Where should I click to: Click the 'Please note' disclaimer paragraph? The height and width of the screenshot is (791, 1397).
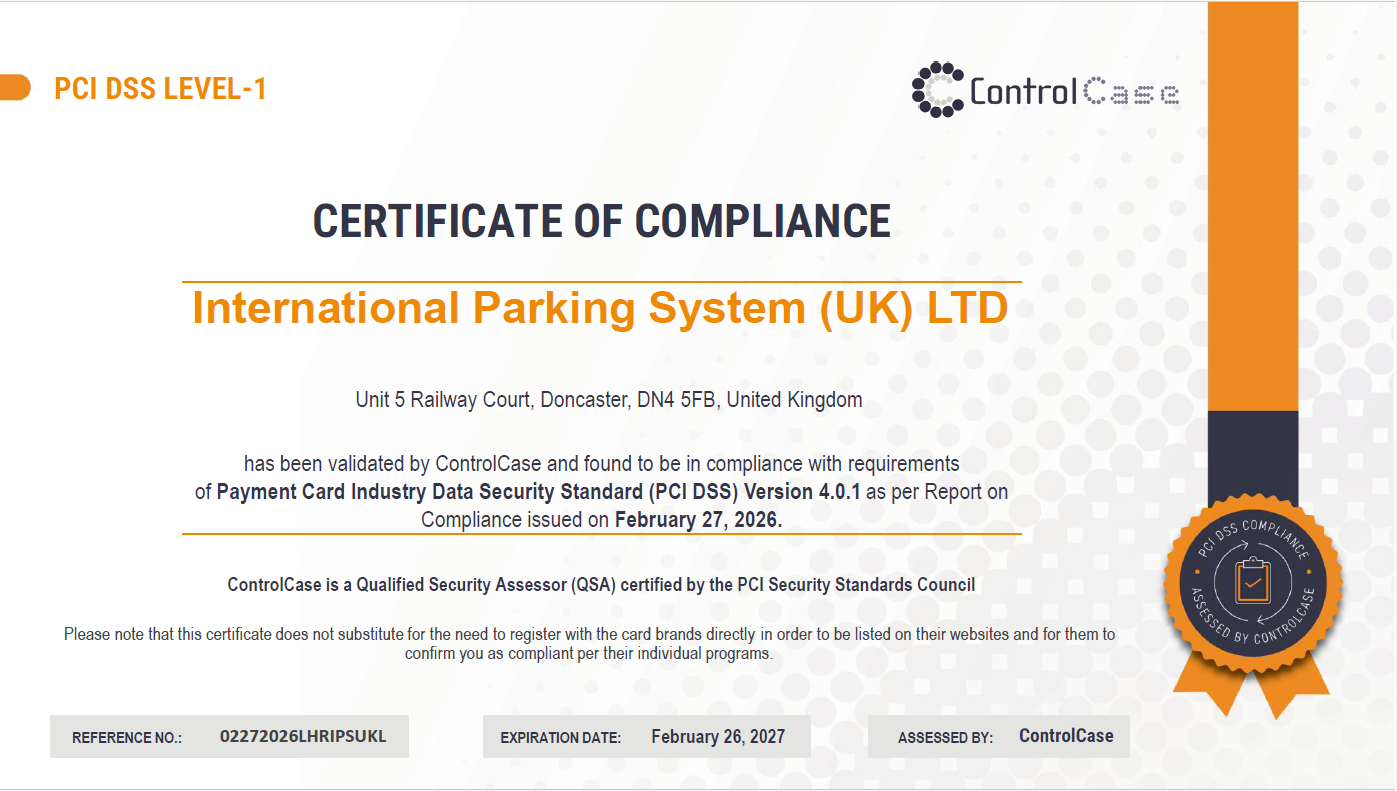pyautogui.click(x=589, y=644)
